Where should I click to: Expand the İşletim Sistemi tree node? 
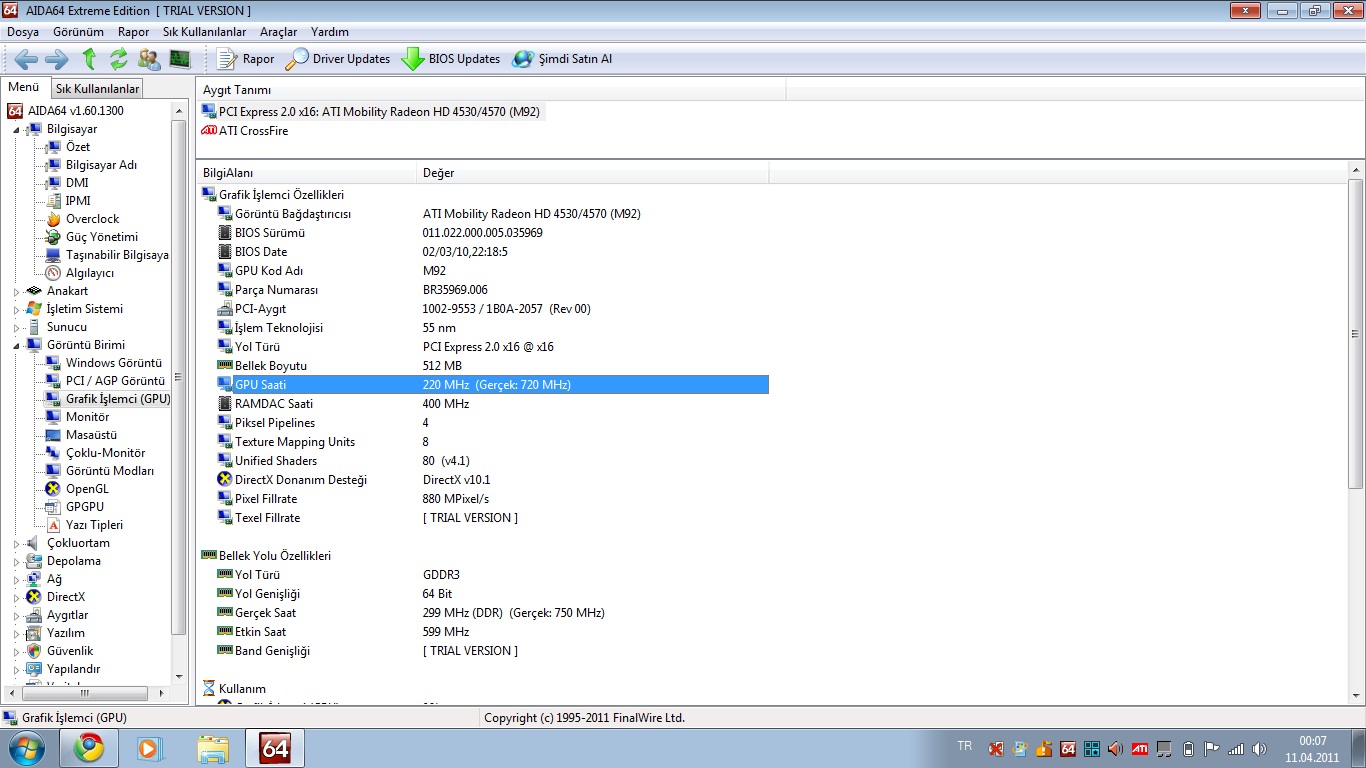pyautogui.click(x=16, y=309)
